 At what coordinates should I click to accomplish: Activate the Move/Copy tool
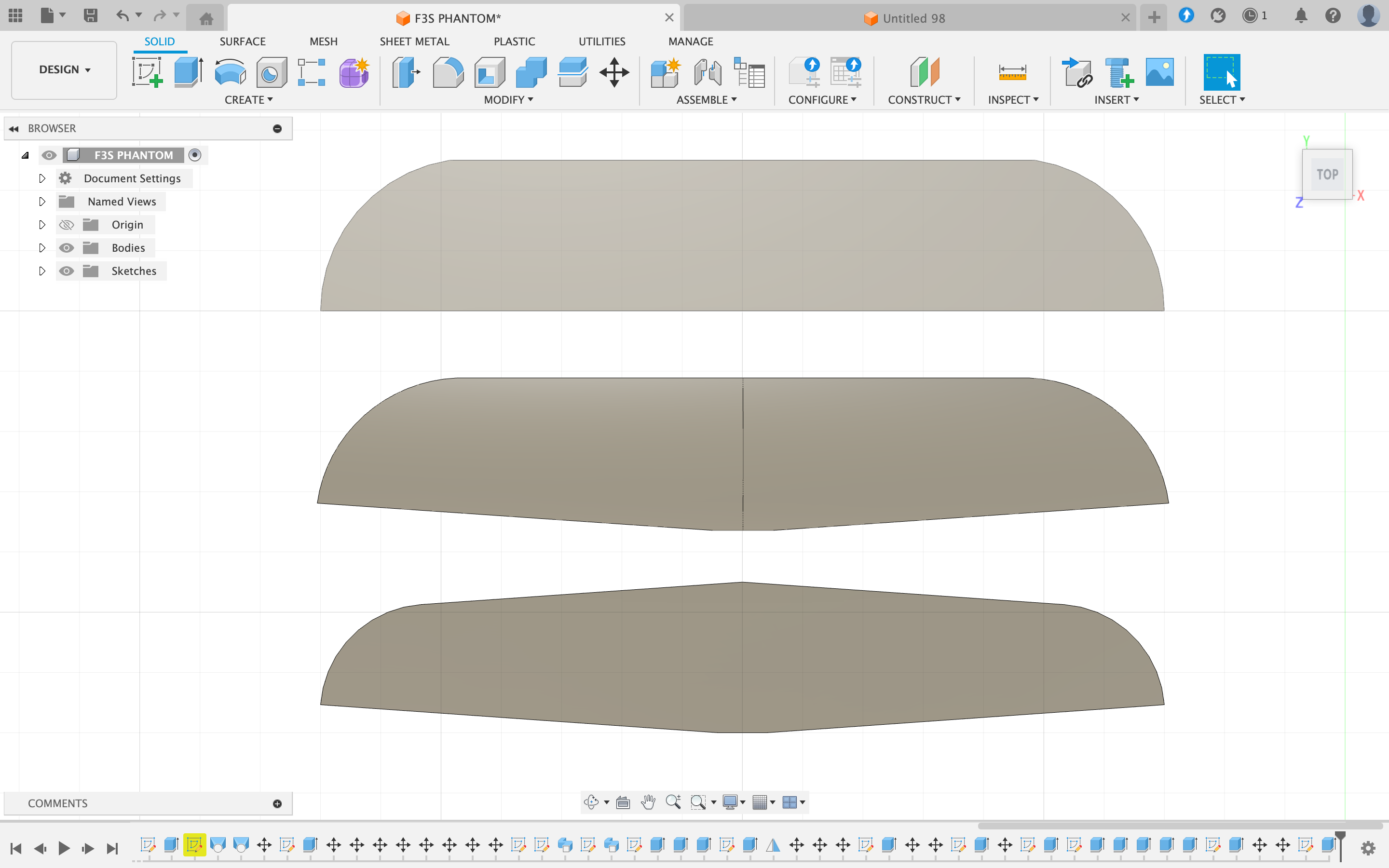pos(614,72)
